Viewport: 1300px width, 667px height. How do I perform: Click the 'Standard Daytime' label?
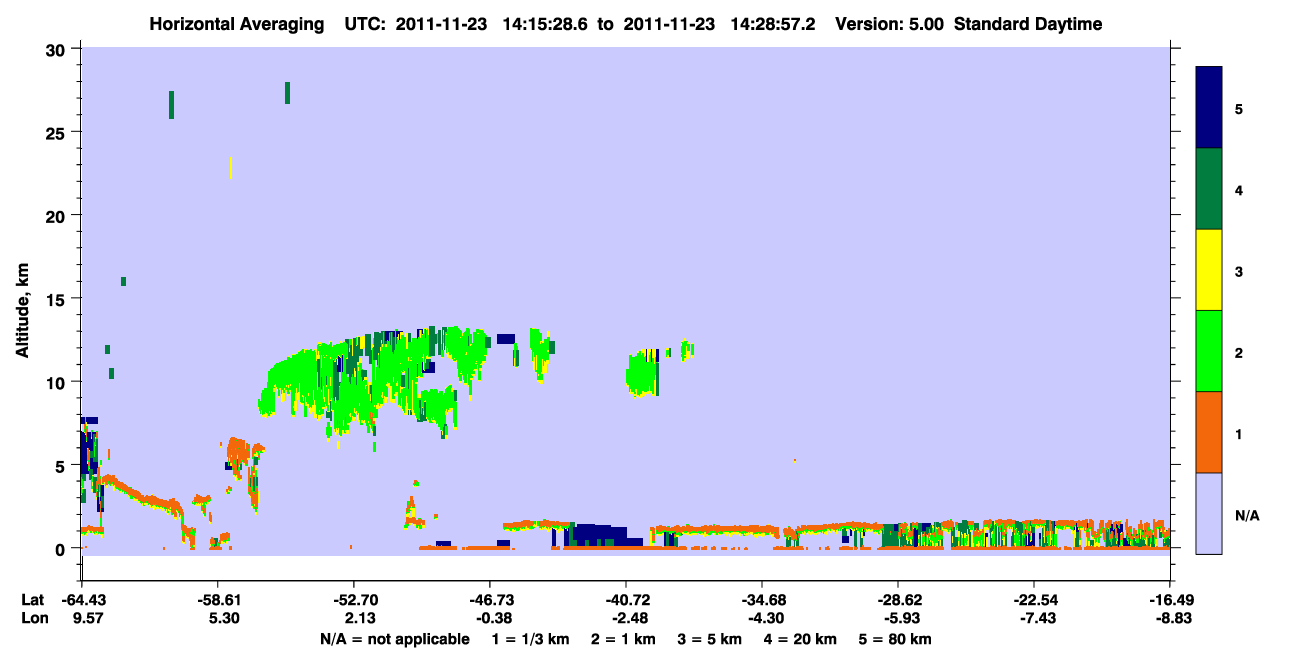1029,24
